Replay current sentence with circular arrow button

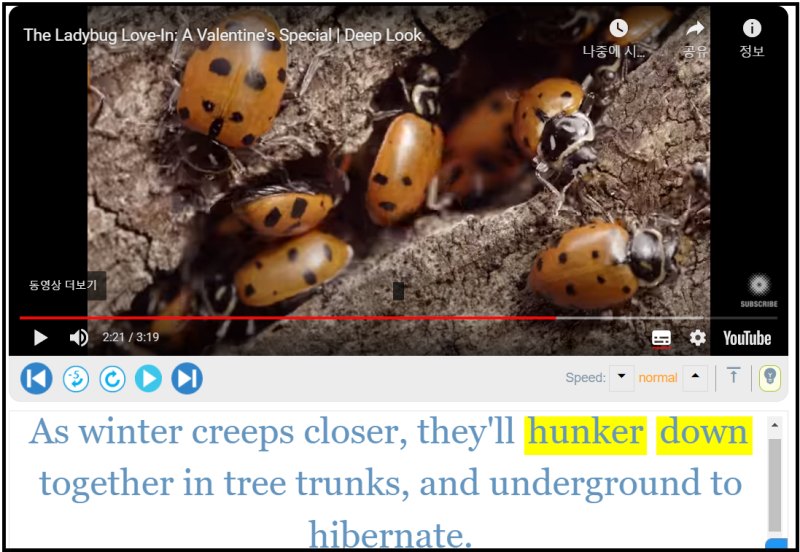[x=112, y=379]
